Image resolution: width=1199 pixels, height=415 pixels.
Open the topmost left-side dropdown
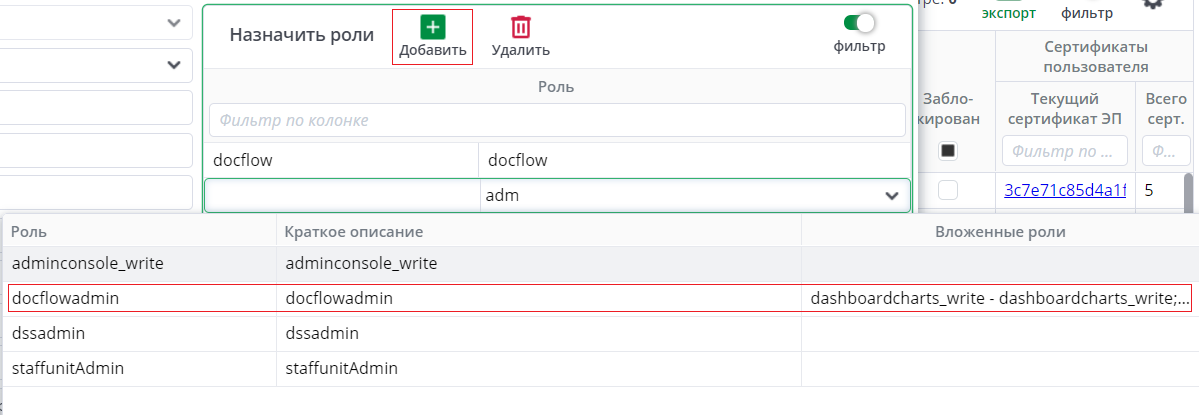174,22
